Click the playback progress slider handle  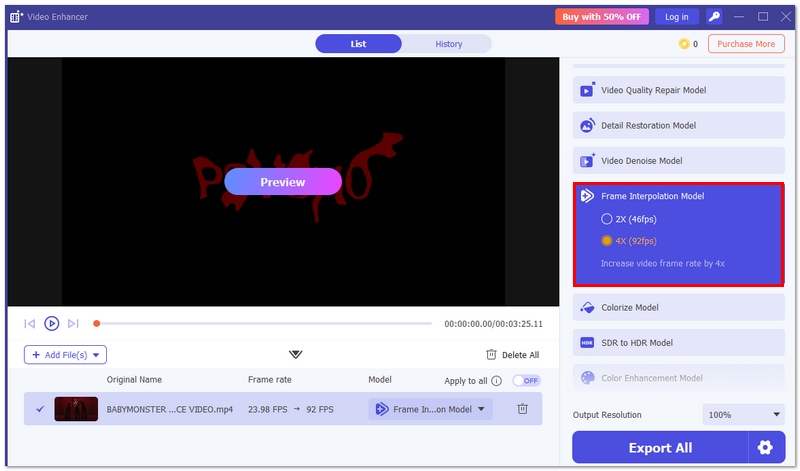point(96,324)
